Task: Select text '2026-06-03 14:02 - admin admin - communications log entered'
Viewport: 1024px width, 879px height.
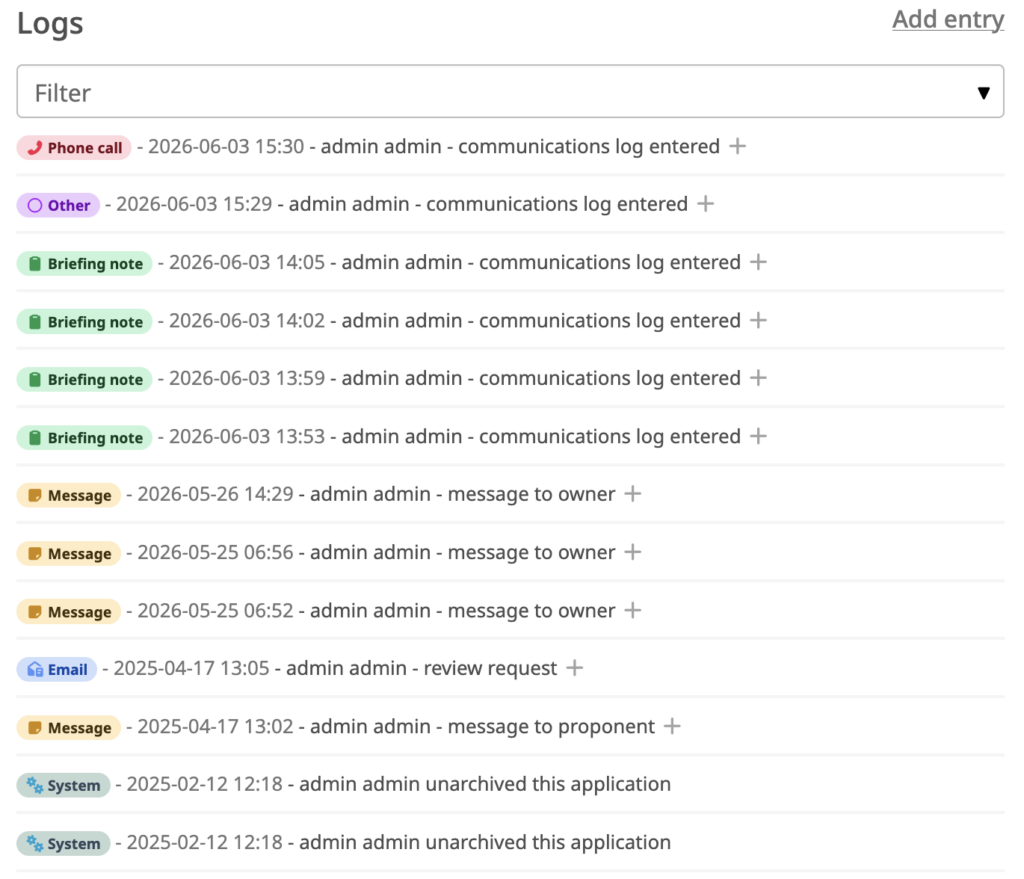Action: coord(455,320)
